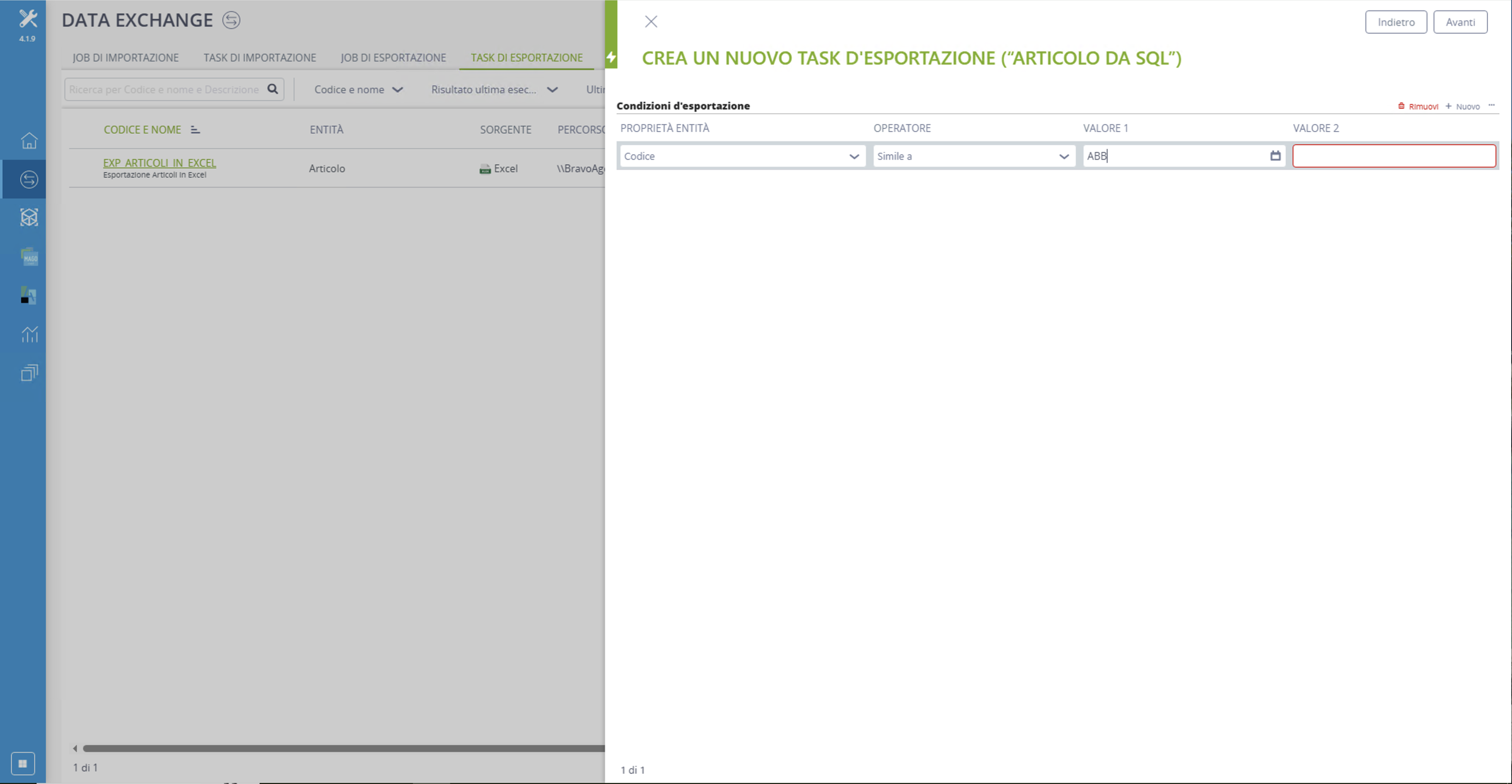Click the square button at sidebar bottom

tap(23, 764)
